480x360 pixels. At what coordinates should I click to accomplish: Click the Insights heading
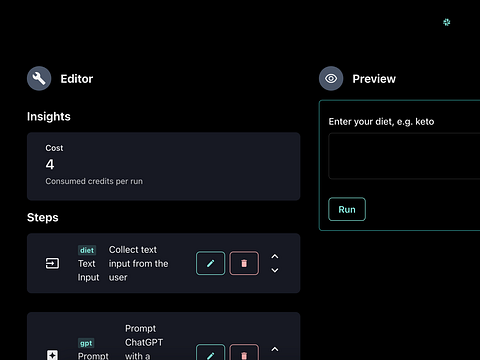pos(49,117)
